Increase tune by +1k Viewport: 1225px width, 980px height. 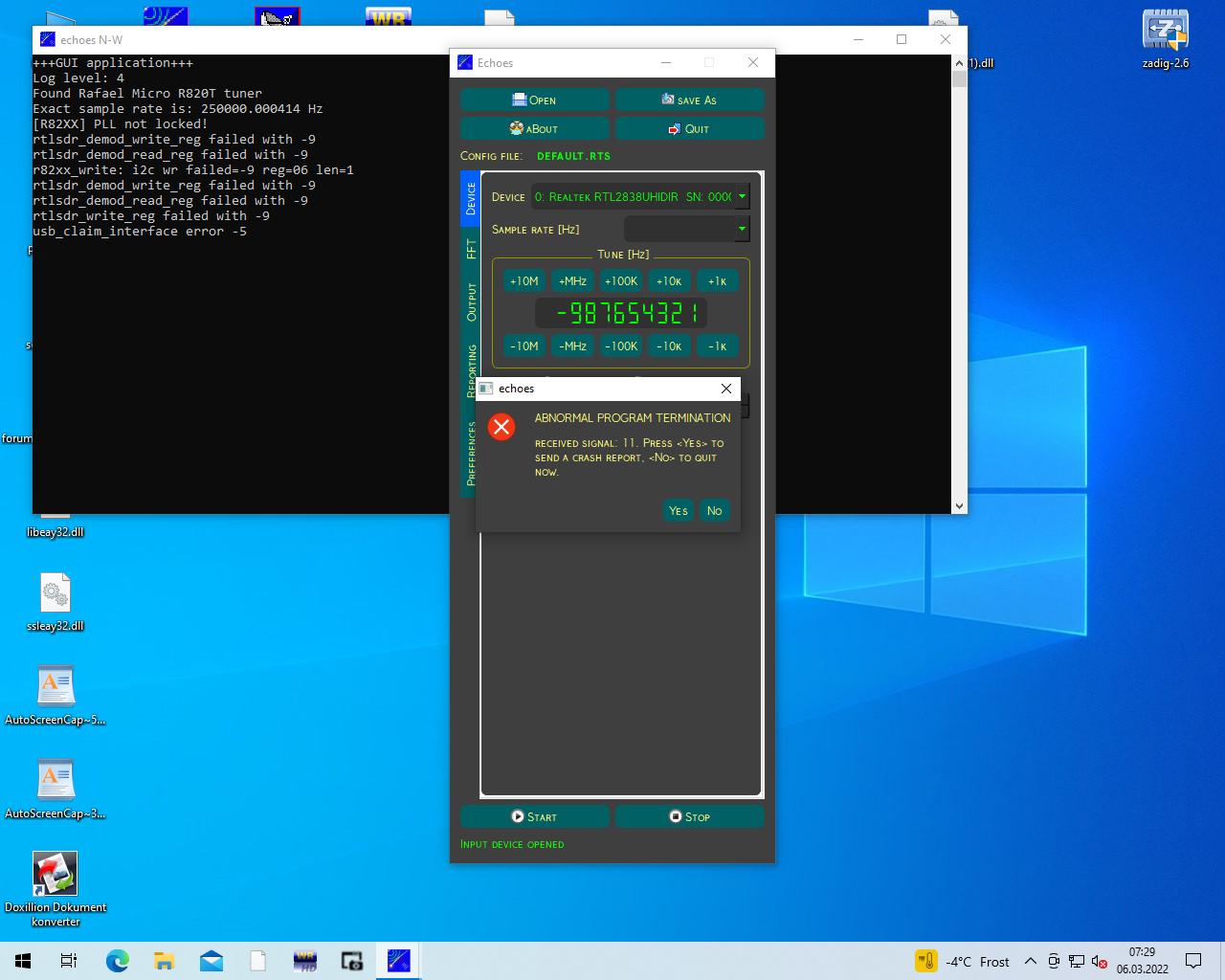tap(717, 281)
